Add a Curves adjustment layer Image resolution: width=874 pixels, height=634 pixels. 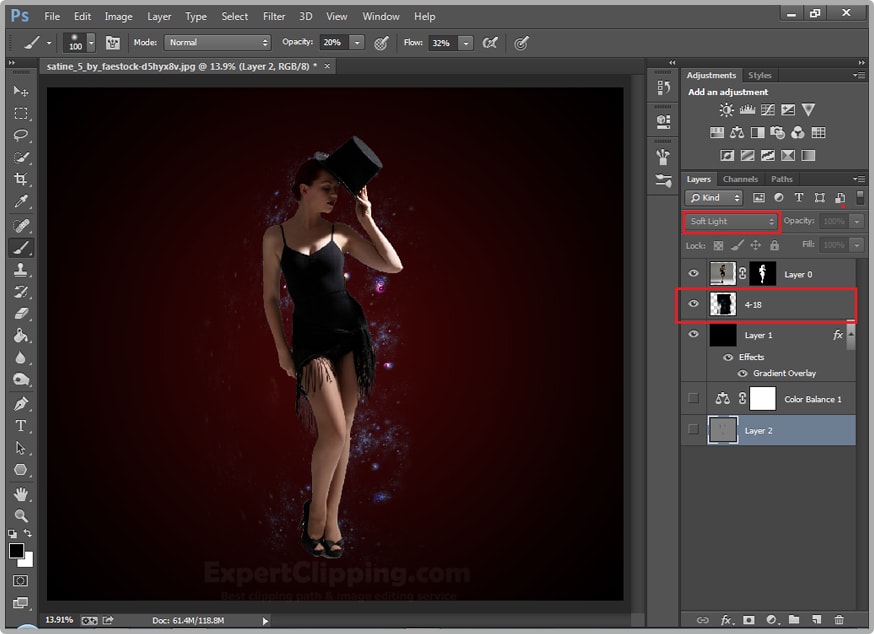point(768,110)
